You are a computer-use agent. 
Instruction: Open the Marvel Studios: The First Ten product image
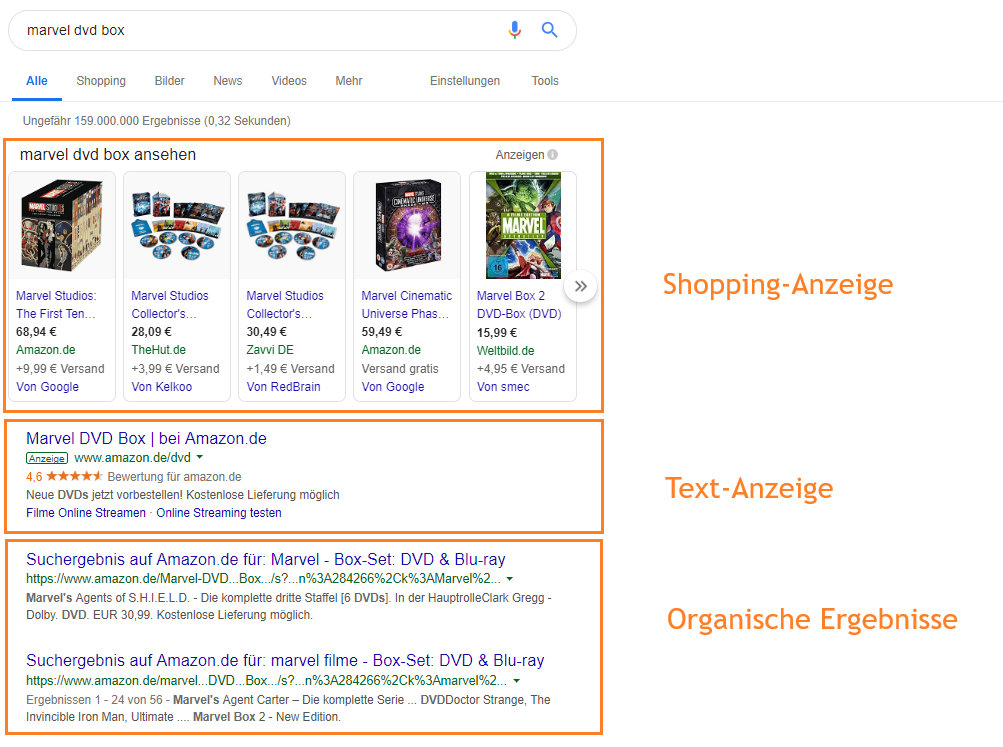(x=61, y=225)
